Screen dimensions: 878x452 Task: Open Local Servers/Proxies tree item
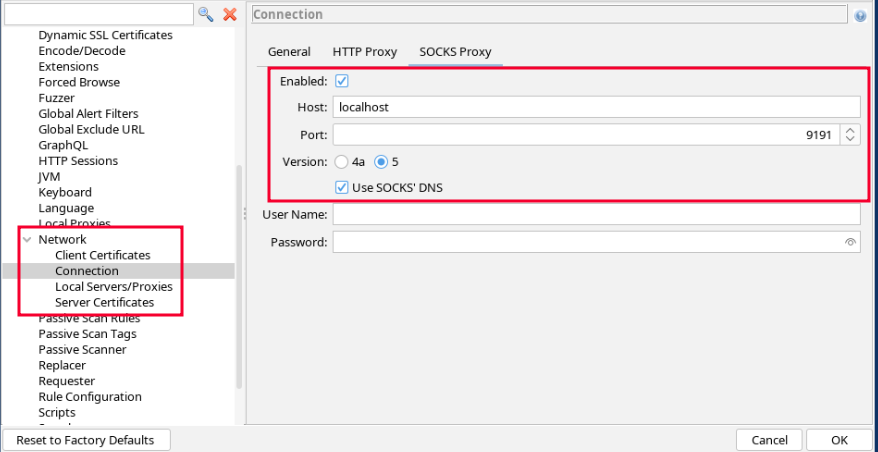pos(113,287)
